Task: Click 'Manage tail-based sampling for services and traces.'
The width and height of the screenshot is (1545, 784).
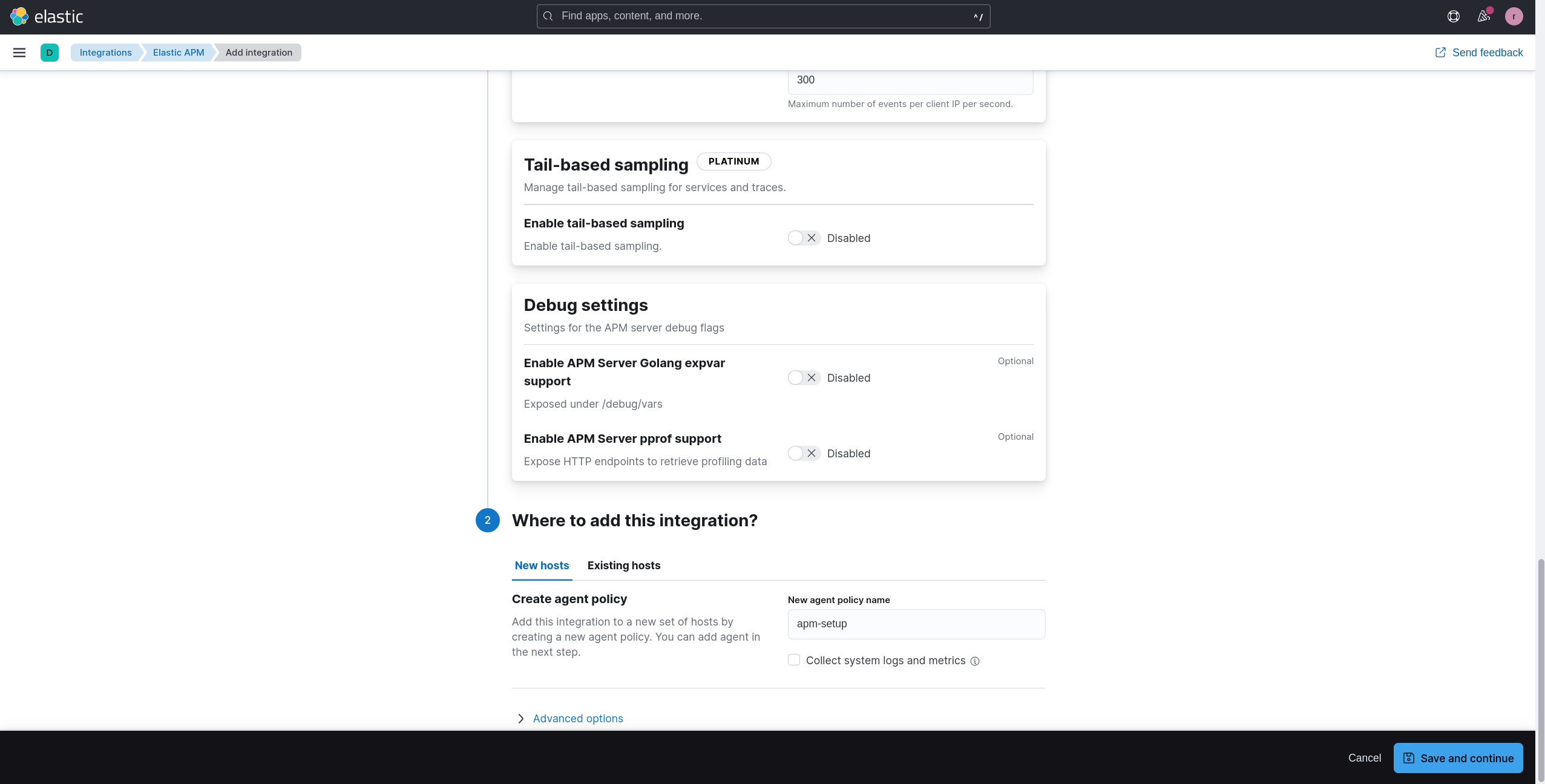Action: coord(655,188)
